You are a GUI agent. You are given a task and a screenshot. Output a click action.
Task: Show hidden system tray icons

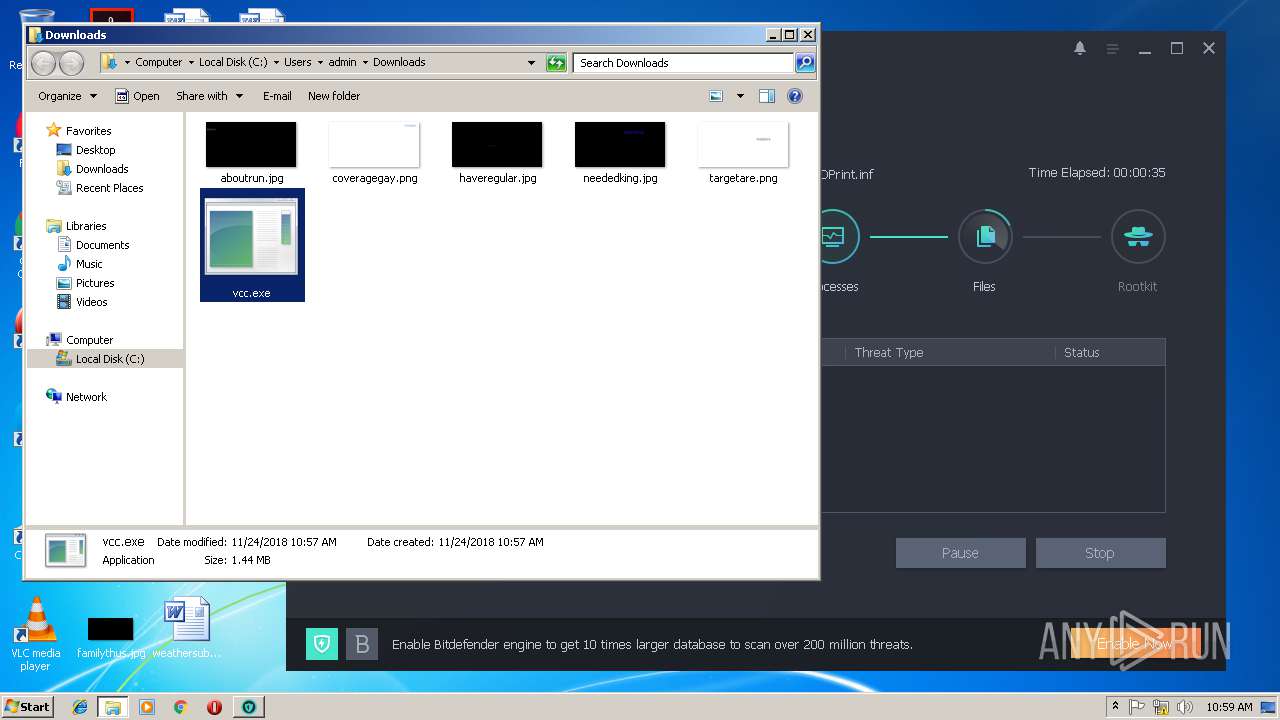tap(1115, 707)
